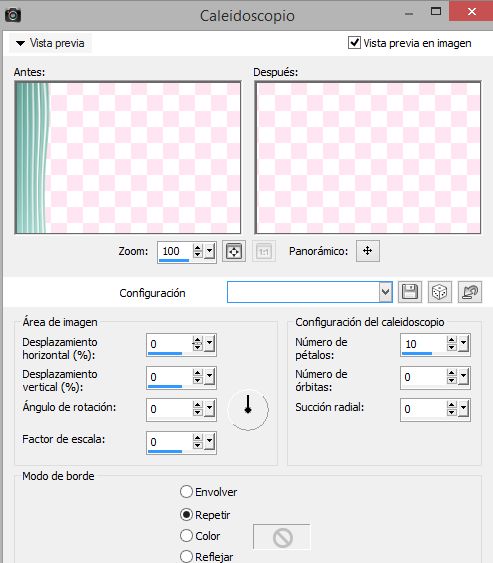Open the Zoom value slider dropdown arrow

(210, 251)
